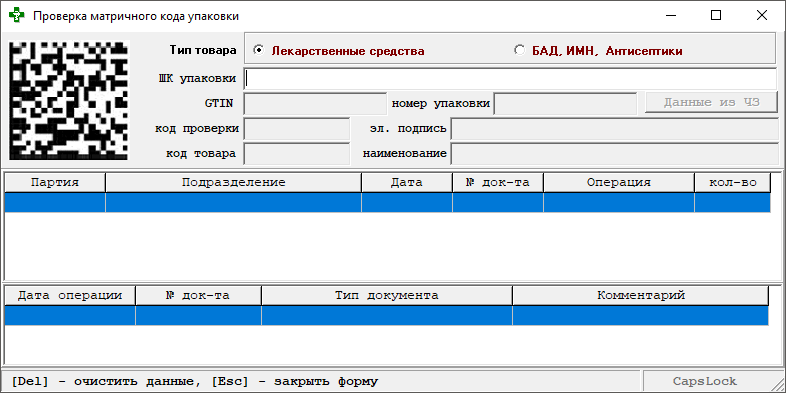Click the GTIN field
This screenshot has height=393, width=786.
coord(315,104)
